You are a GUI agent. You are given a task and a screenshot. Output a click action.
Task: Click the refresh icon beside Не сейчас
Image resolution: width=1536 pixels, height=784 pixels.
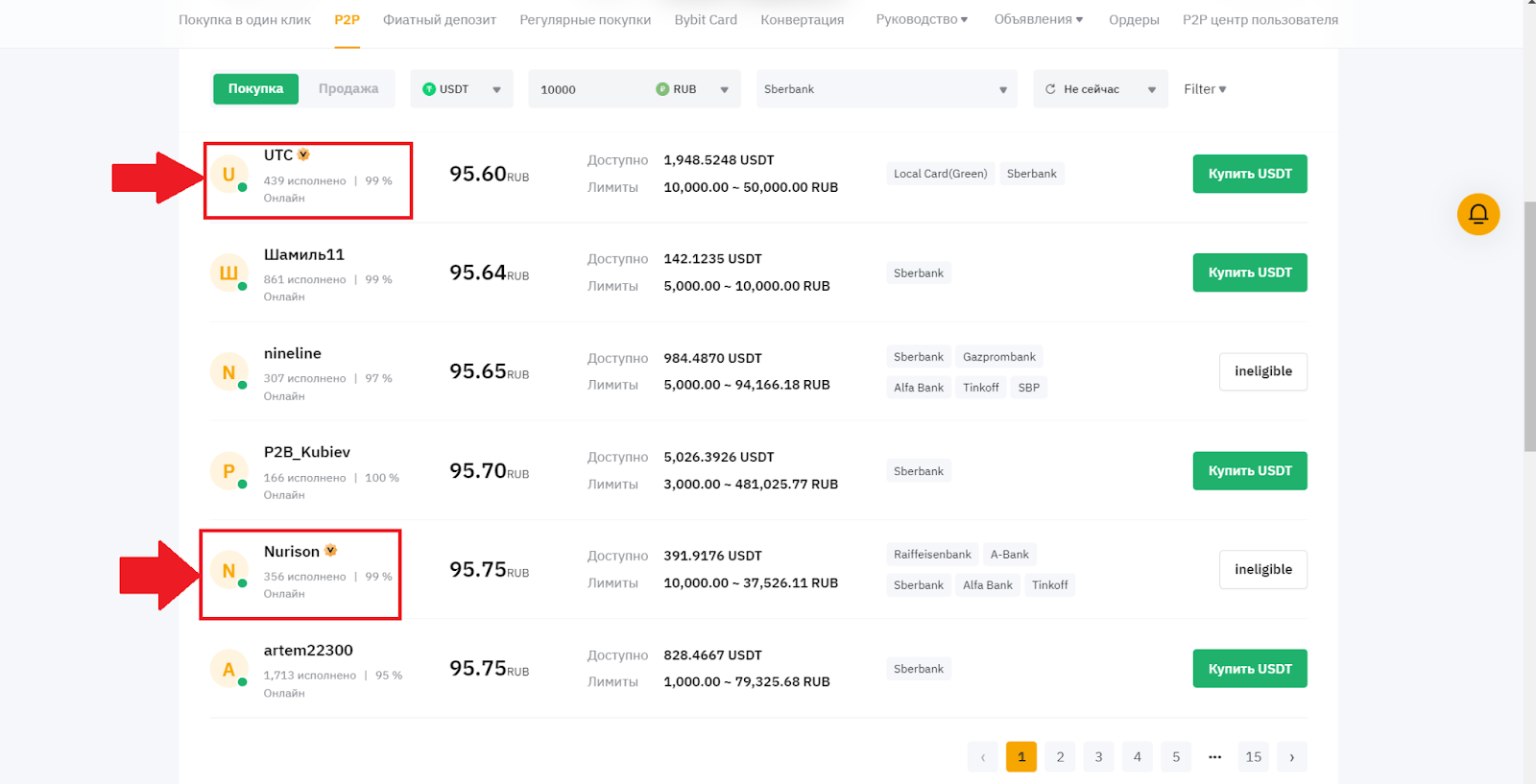click(1050, 89)
